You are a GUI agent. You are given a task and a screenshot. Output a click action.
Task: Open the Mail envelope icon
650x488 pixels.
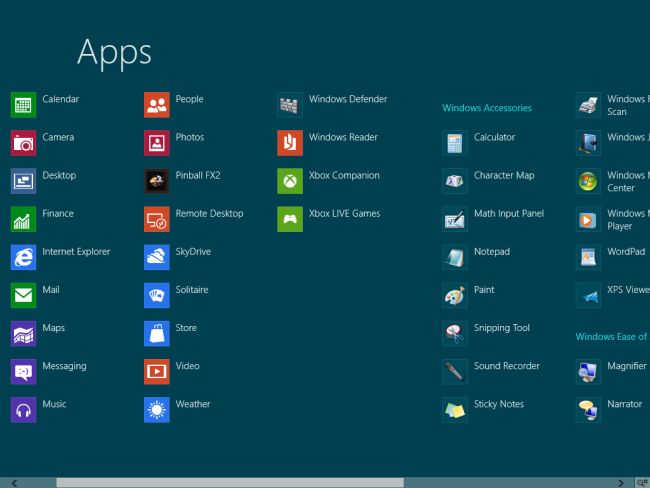(x=23, y=296)
